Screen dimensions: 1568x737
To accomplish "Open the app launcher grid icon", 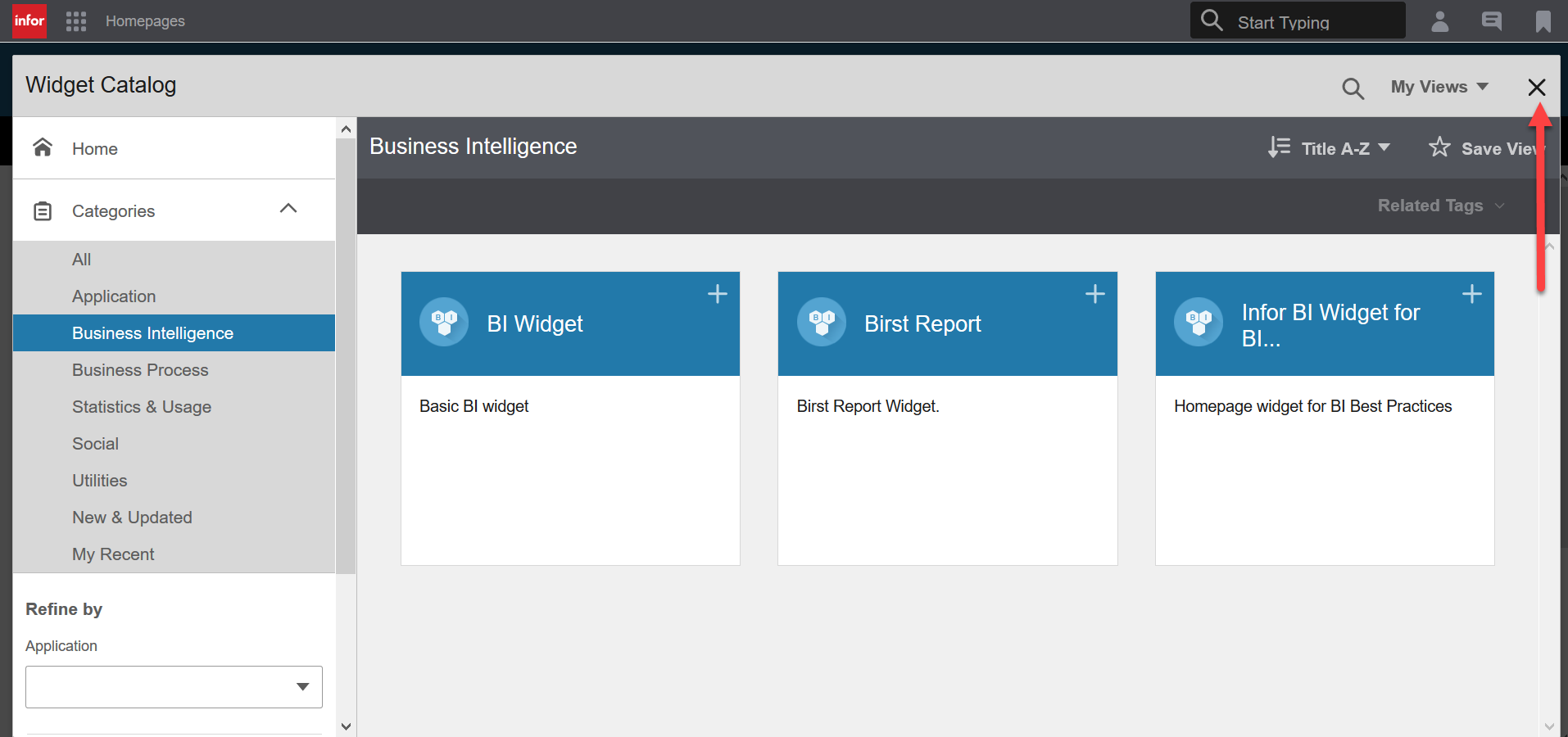I will [x=76, y=21].
